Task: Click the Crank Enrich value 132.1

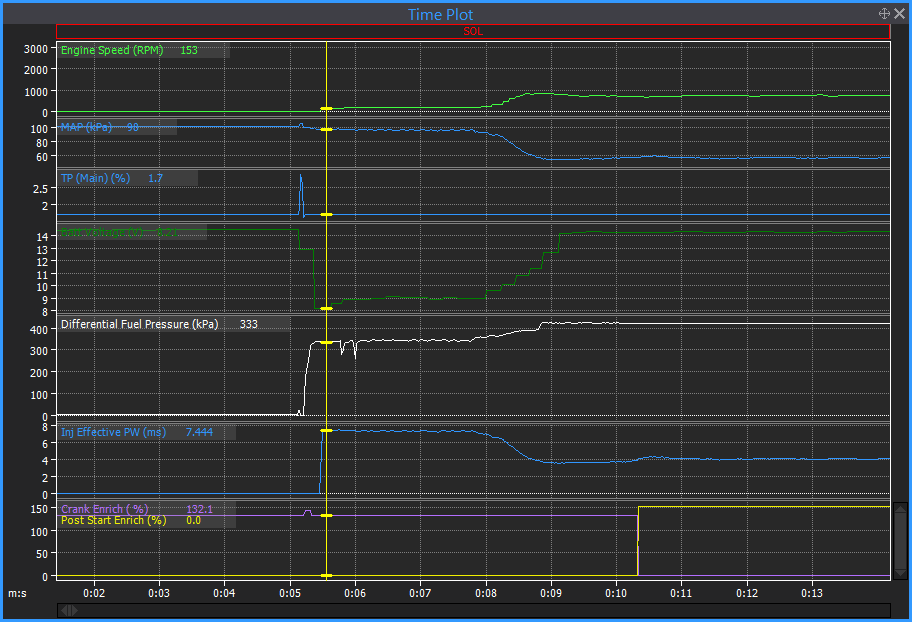Action: tap(200, 509)
